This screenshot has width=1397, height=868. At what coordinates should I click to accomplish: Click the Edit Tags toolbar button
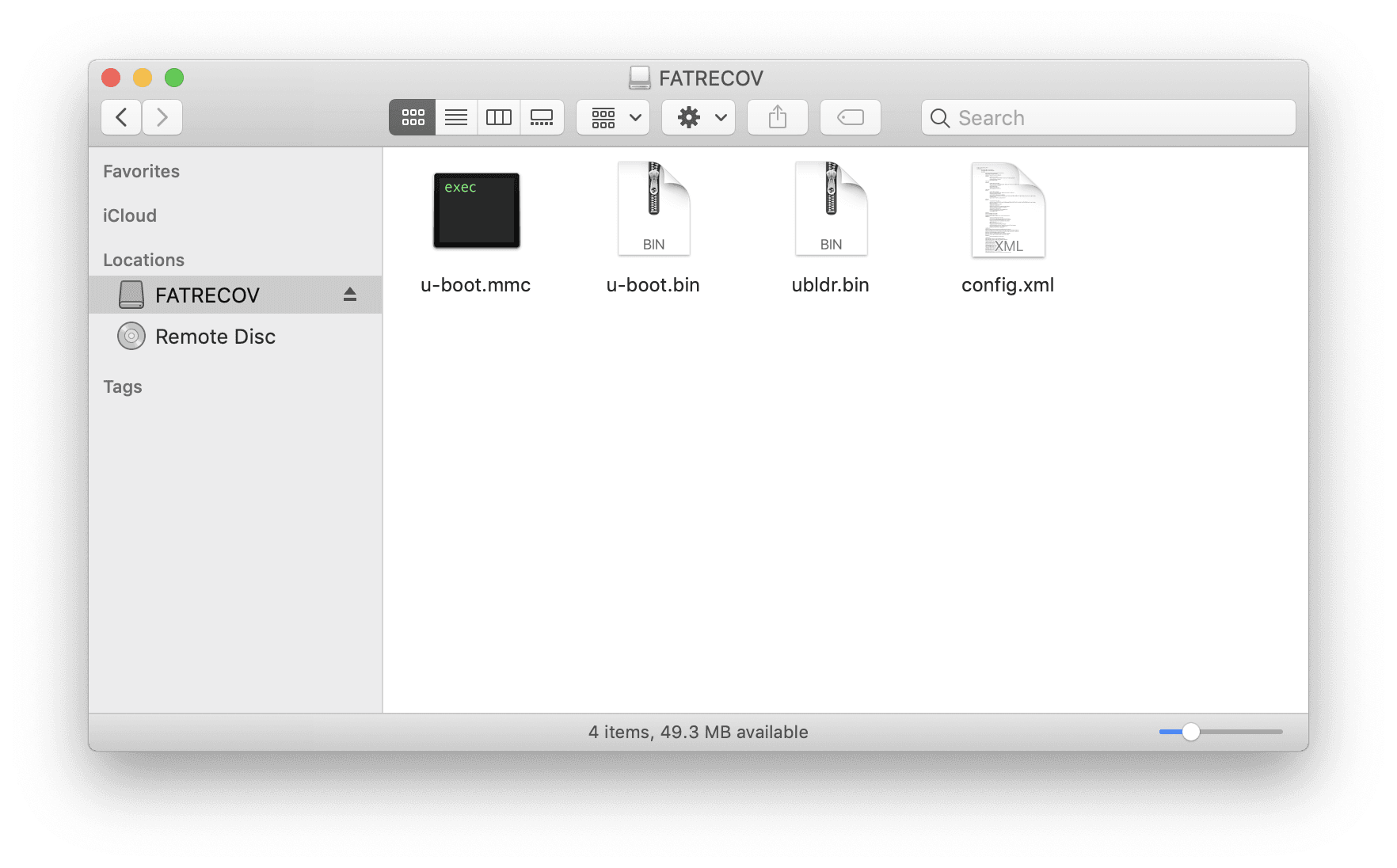[851, 117]
